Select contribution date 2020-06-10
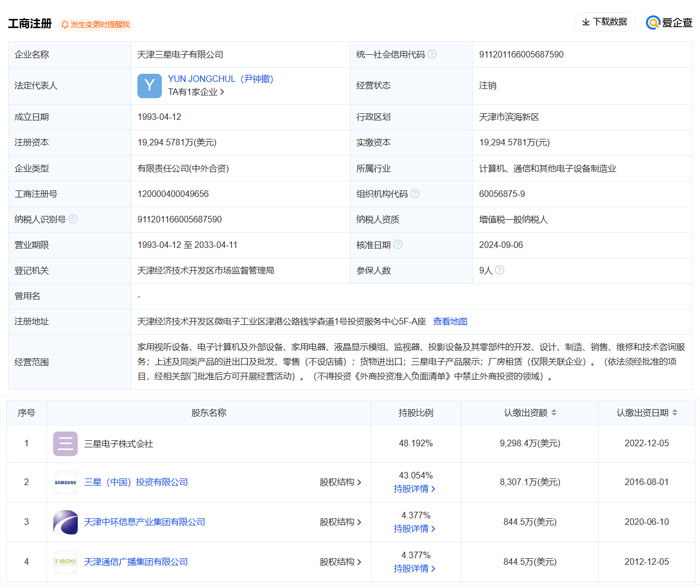Screen dimensions: 700x585 pyautogui.click(x=646, y=522)
